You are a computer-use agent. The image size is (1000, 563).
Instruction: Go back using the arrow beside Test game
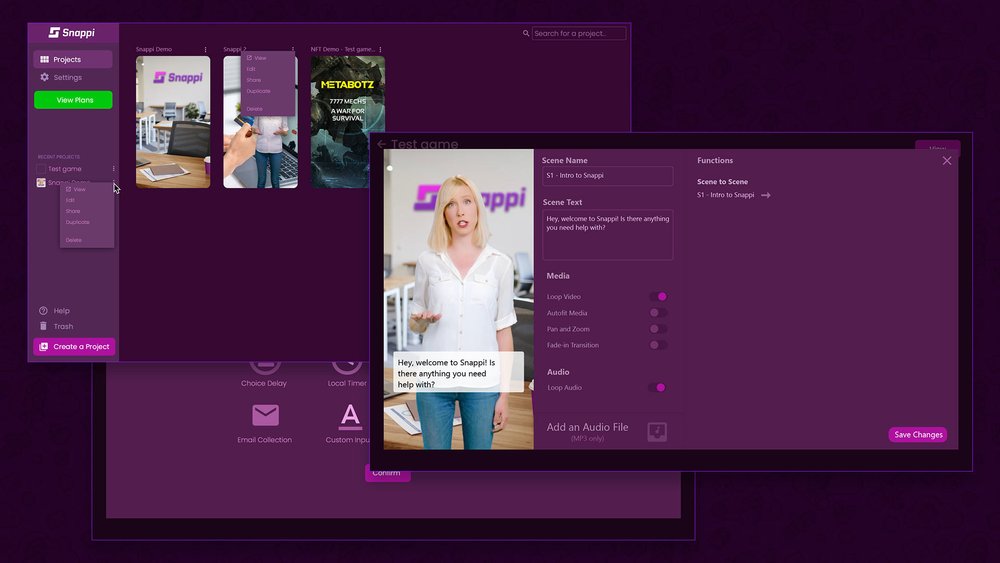coord(381,144)
